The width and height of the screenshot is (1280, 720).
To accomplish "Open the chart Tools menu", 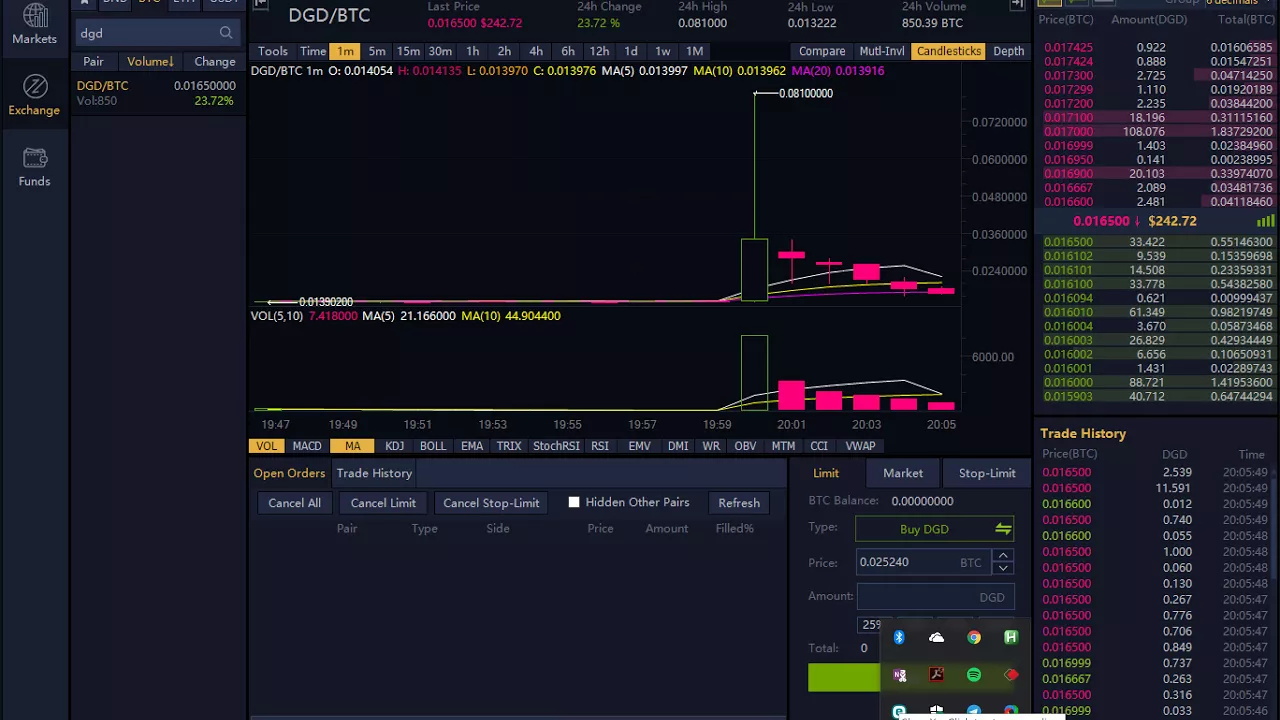I will (273, 51).
